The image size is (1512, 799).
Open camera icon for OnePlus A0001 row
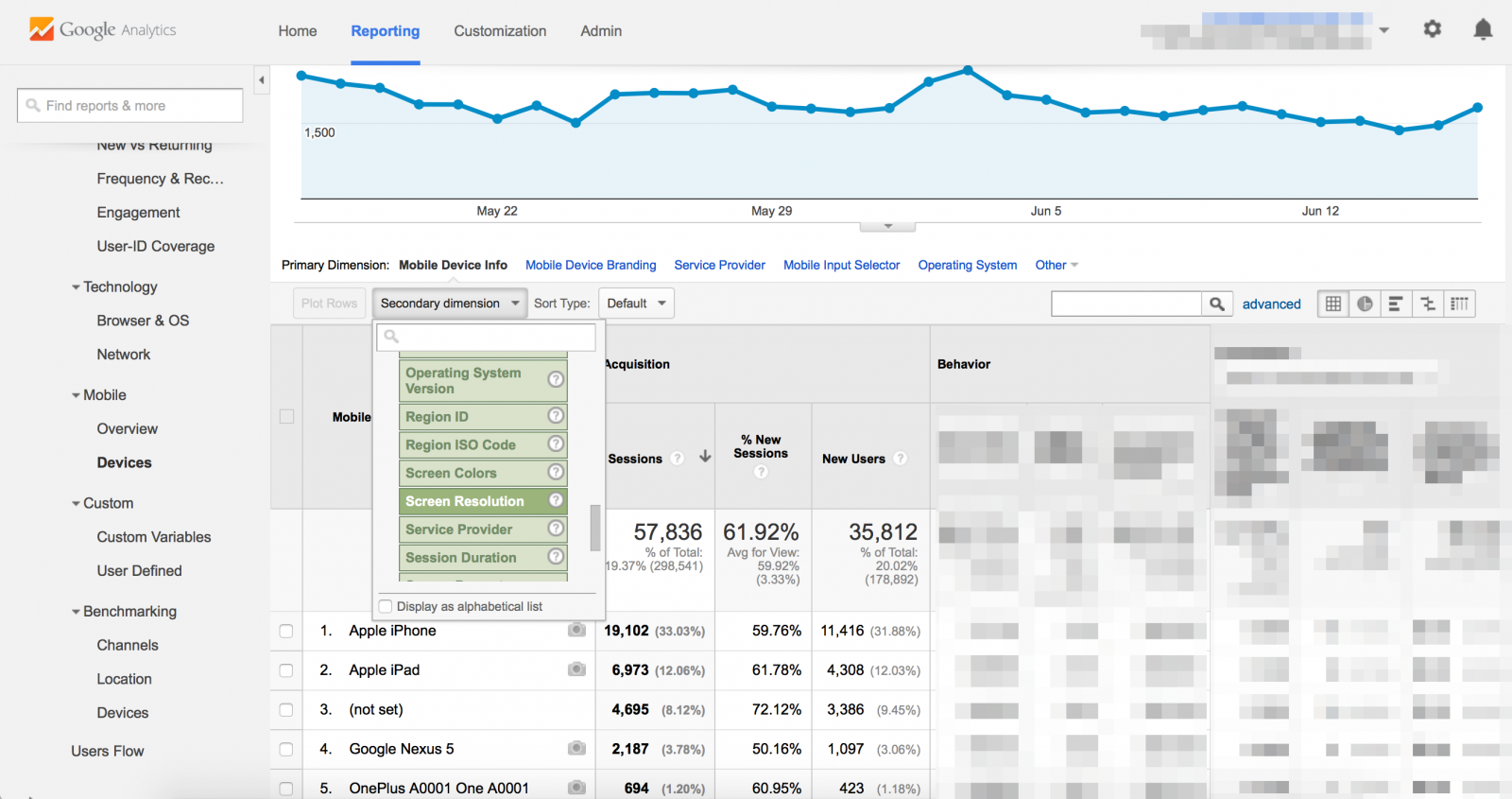(576, 787)
